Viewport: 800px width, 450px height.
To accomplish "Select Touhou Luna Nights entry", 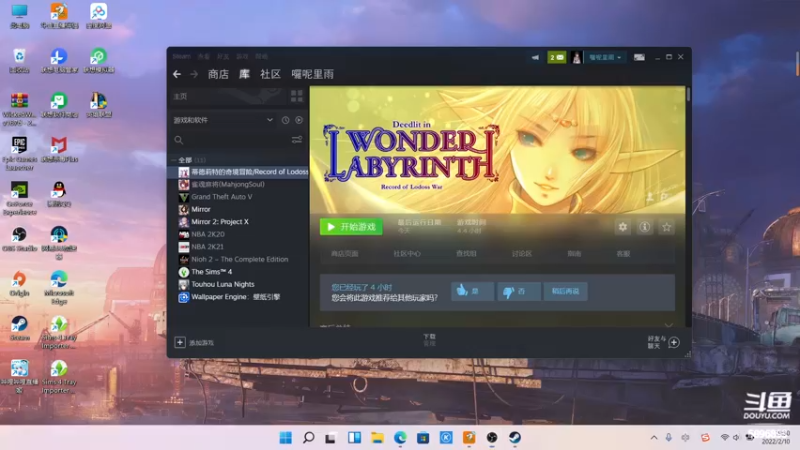I will 238,285.
